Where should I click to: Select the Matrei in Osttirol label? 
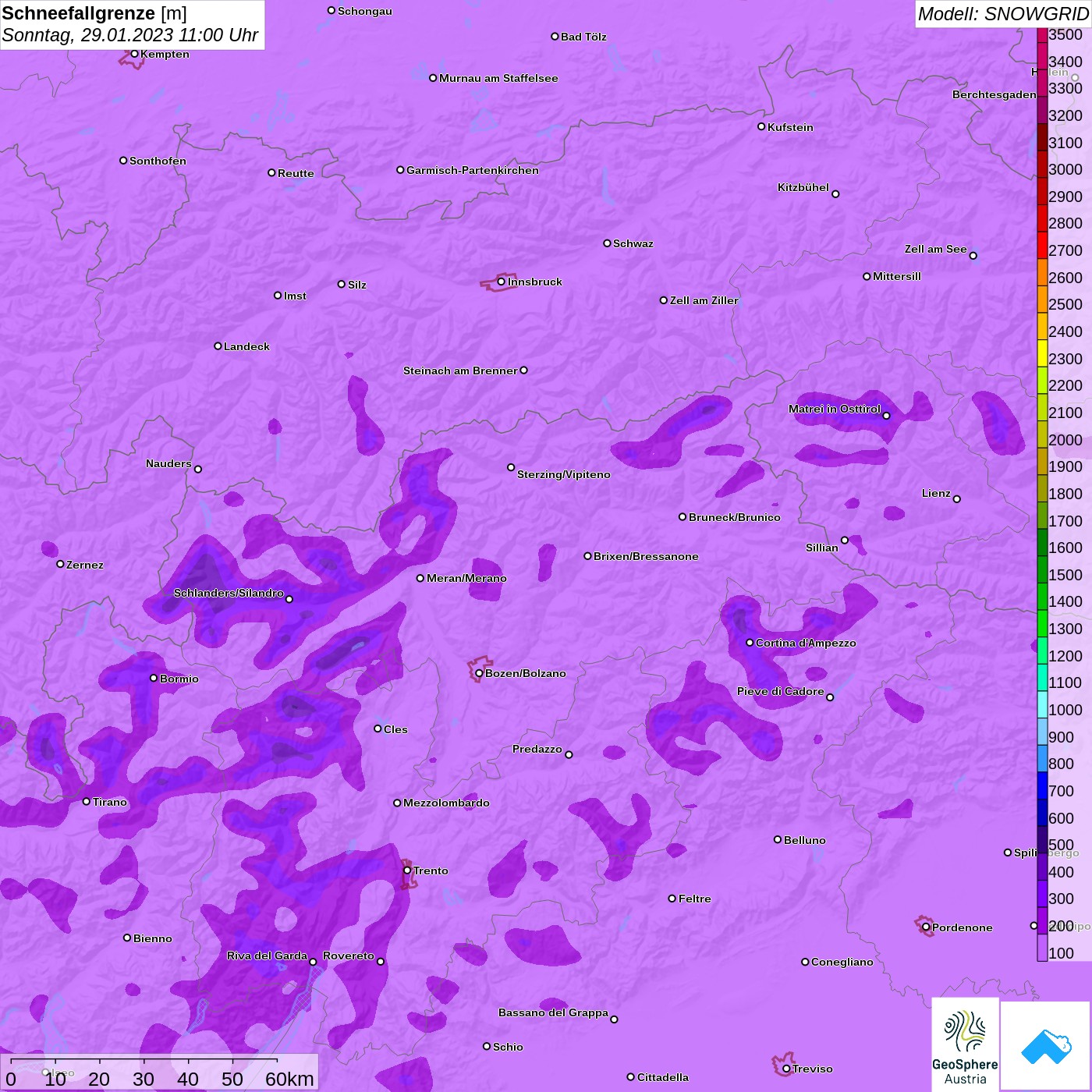tap(835, 409)
